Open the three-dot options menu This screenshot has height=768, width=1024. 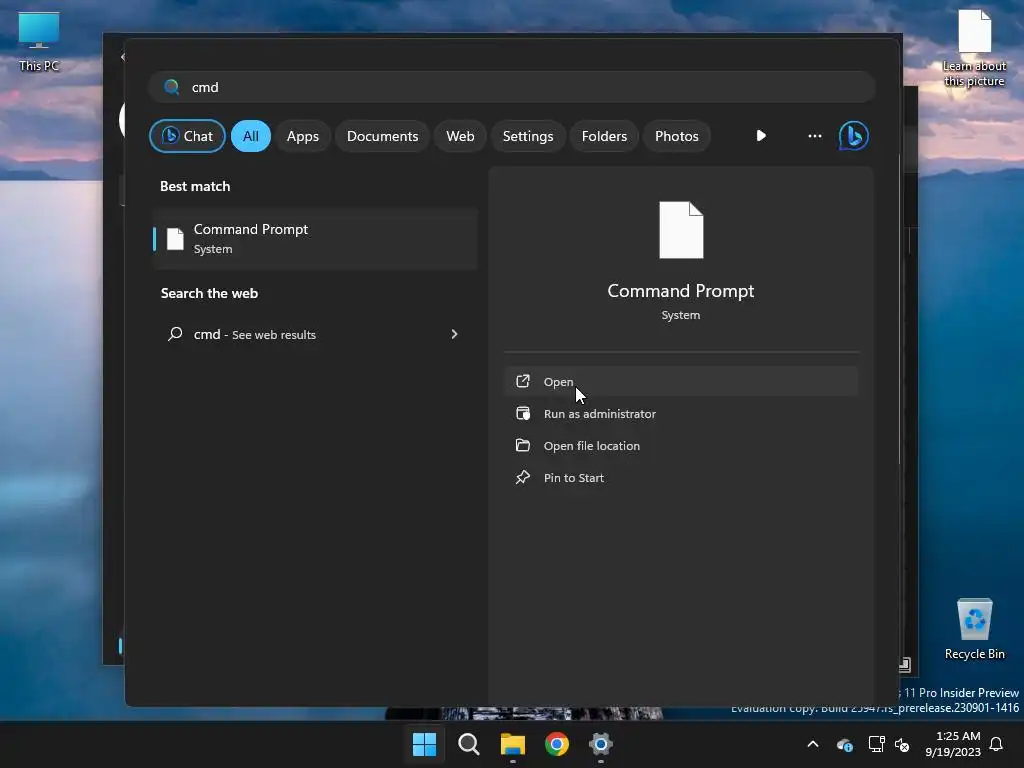tap(814, 136)
